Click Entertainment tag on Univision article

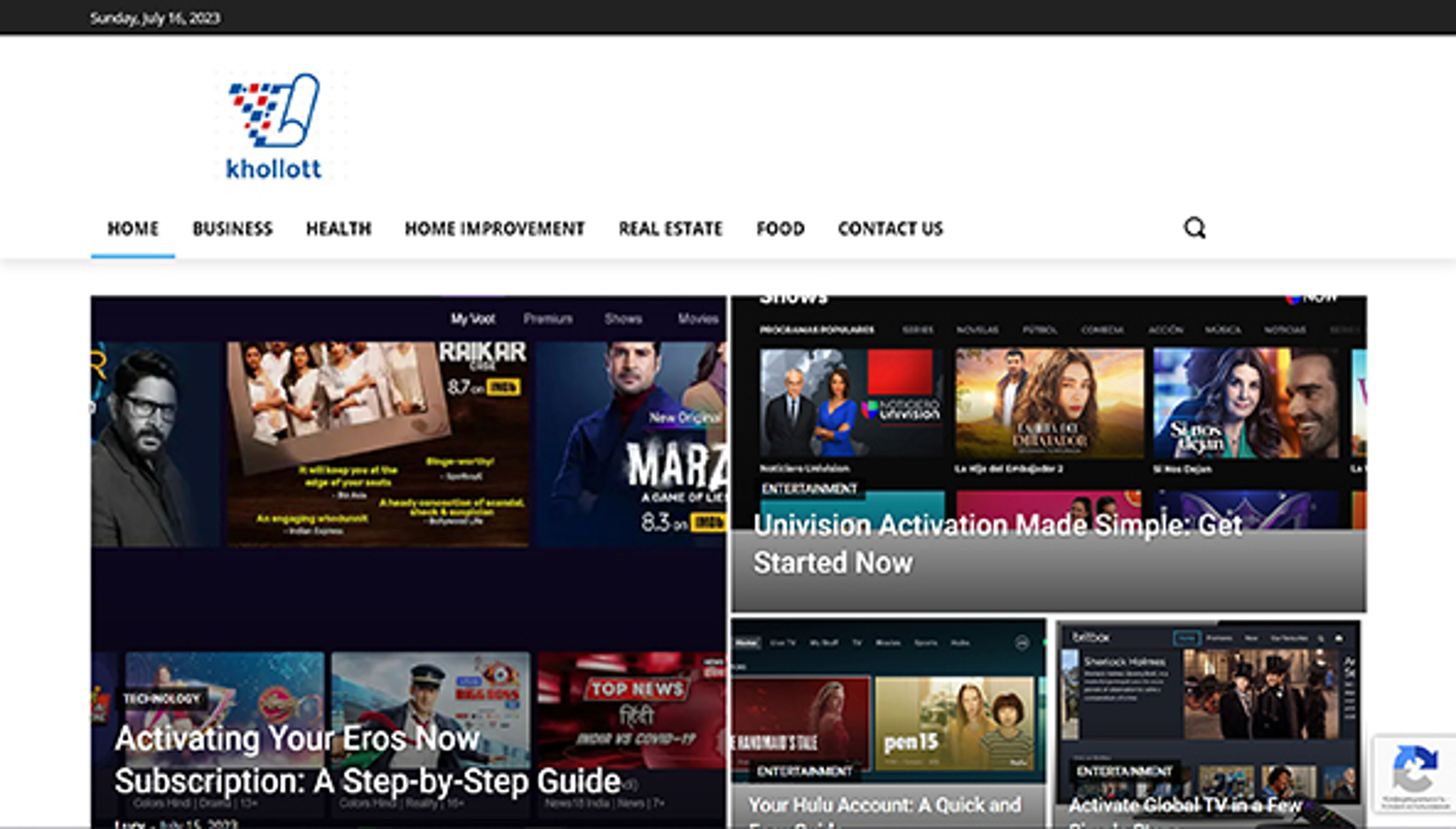[809, 488]
